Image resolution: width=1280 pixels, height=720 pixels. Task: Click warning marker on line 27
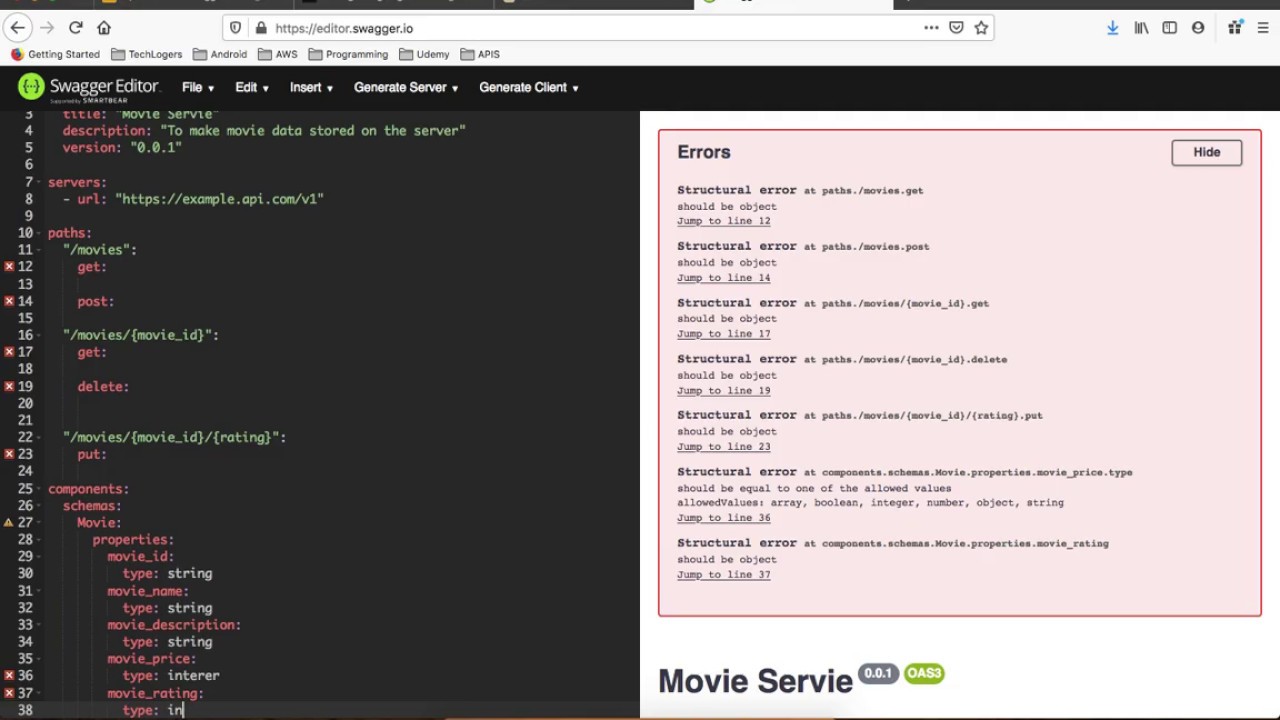(9, 522)
